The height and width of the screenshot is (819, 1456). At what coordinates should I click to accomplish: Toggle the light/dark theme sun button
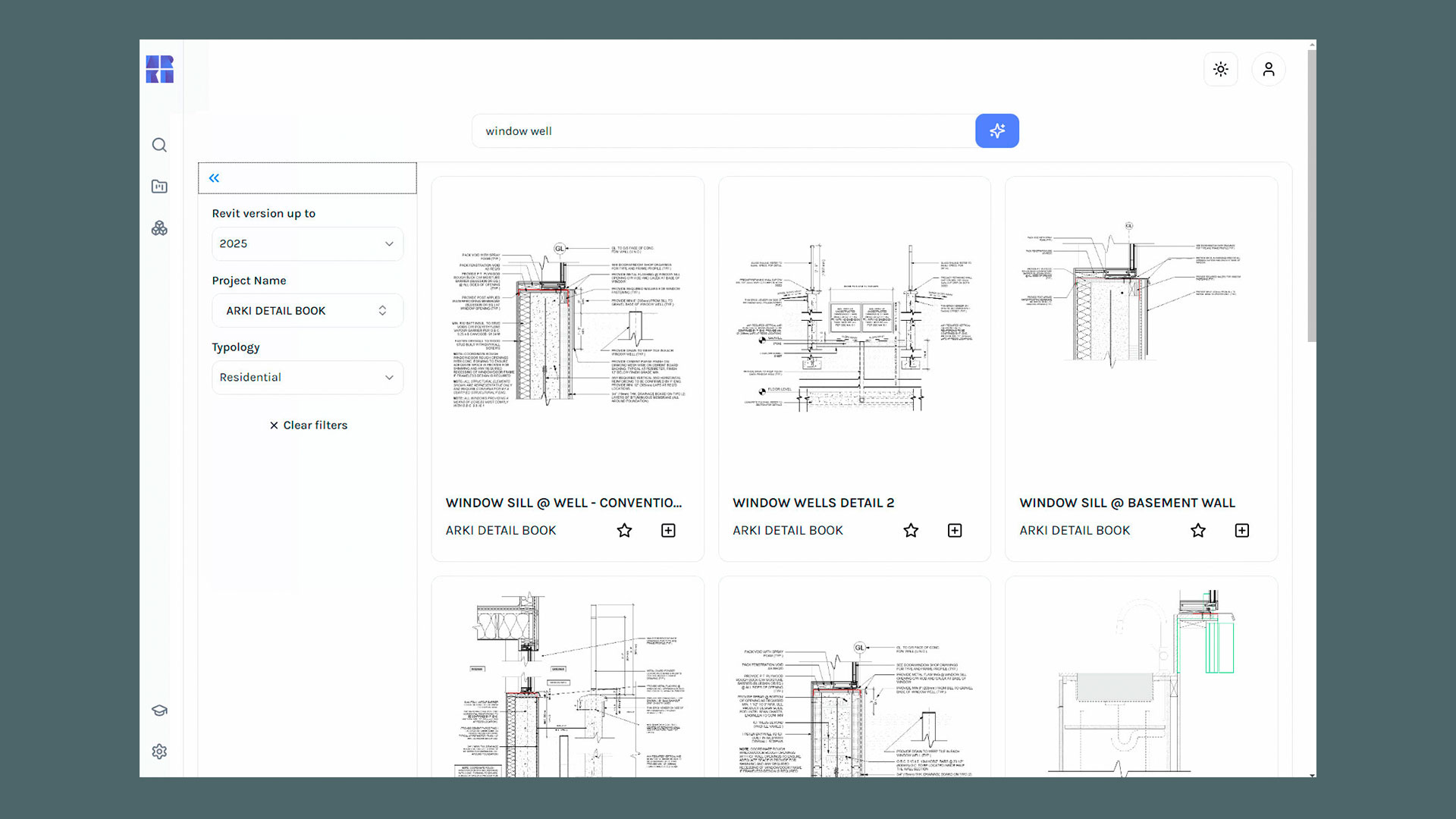click(1221, 69)
